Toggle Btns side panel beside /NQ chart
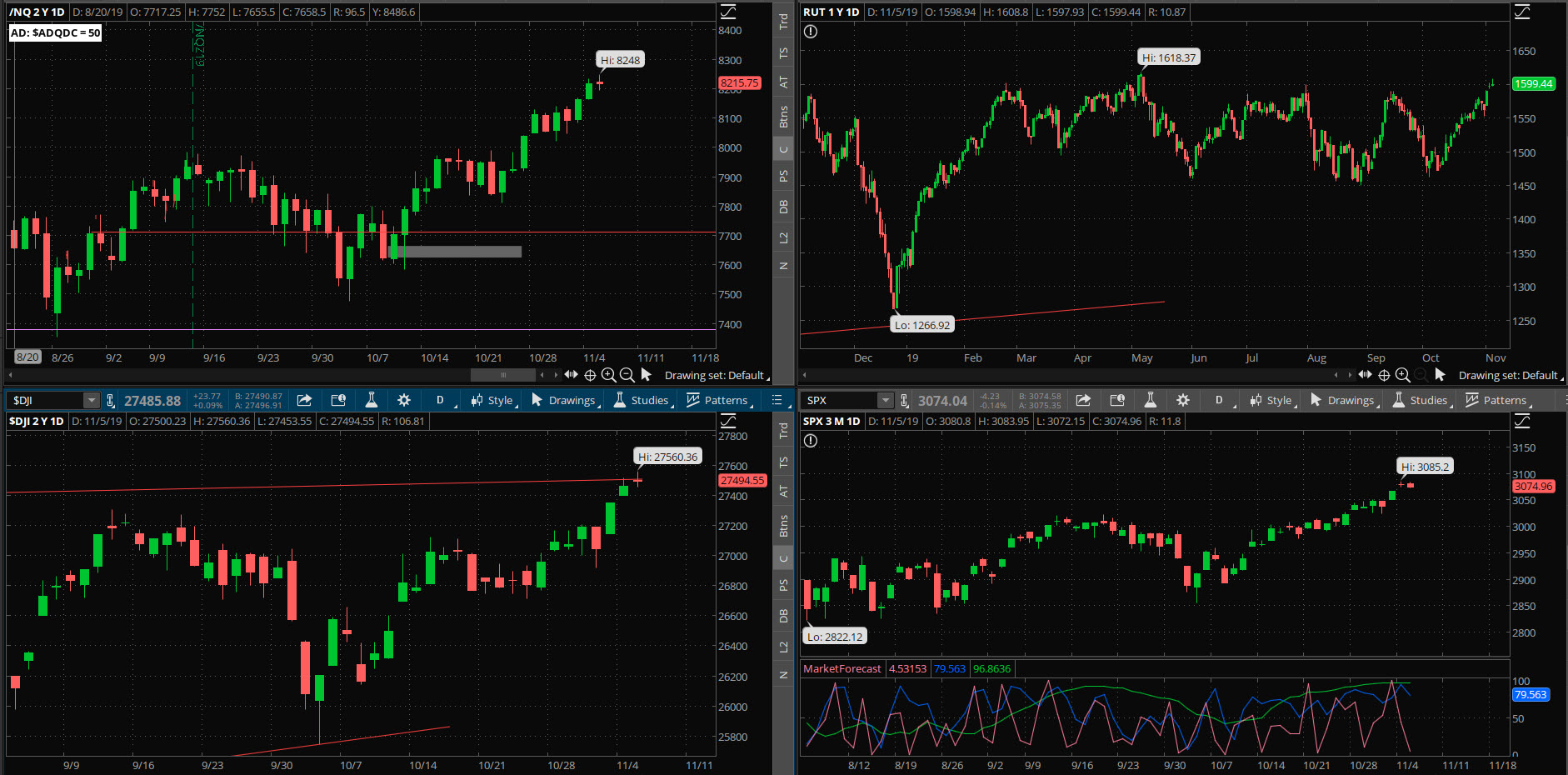The image size is (1568, 775). 783,117
